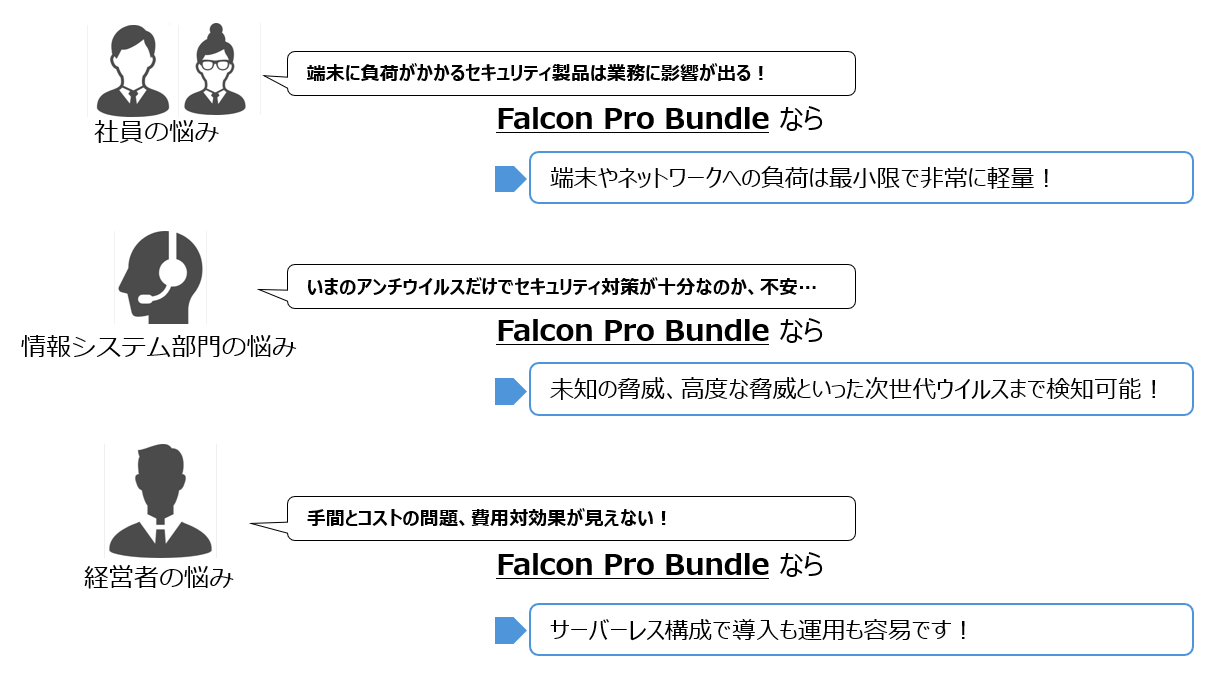The image size is (1216, 673).
Task: Select the 社員の悩み label
Action: pyautogui.click(x=156, y=132)
